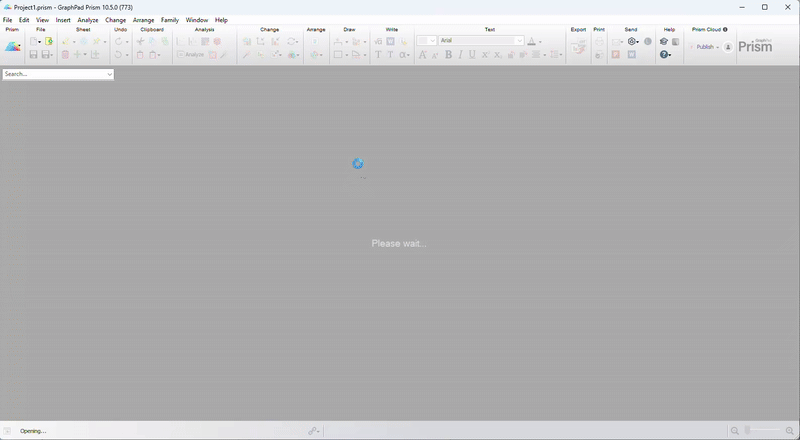Click the Analyze button in Analysis group
The height and width of the screenshot is (440, 800).
(190, 55)
